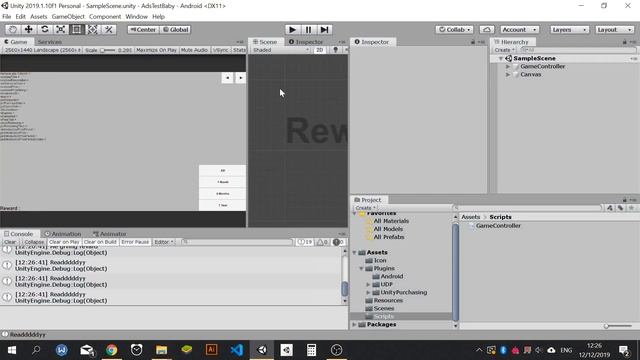Image resolution: width=640 pixels, height=360 pixels.
Task: Expand the Packages folder
Action: point(354,324)
